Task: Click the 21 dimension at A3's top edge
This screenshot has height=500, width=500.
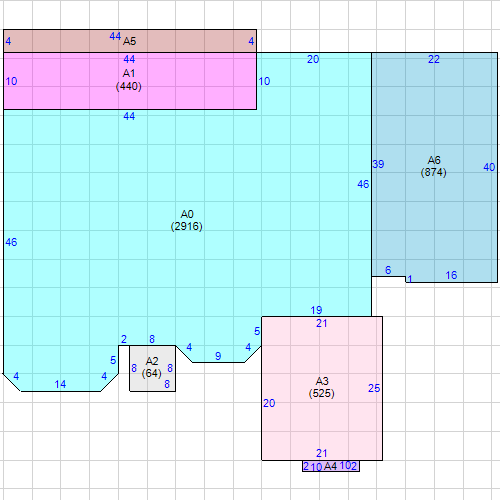Action: pos(322,323)
